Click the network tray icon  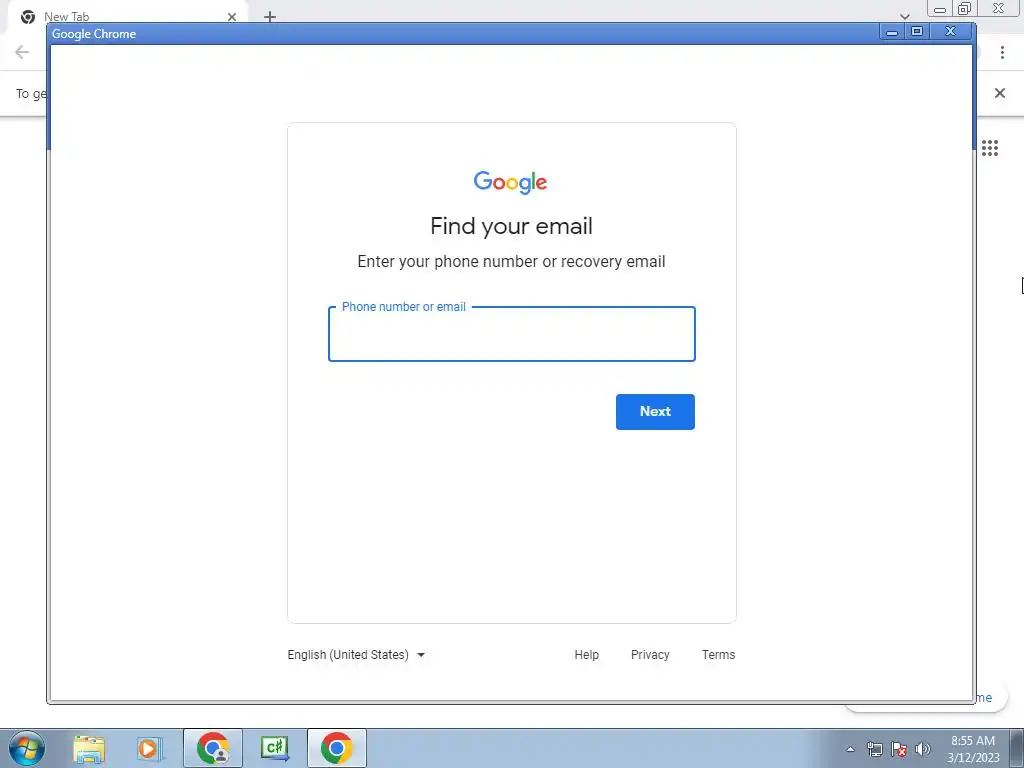point(874,749)
